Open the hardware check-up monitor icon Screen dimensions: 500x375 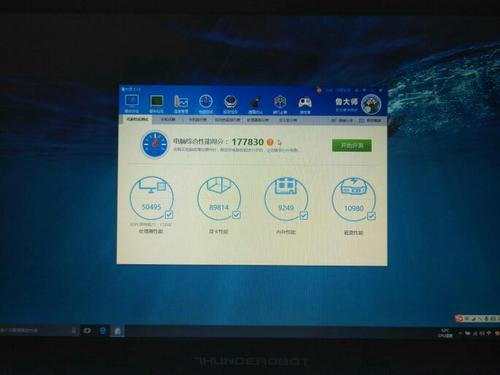(132, 104)
